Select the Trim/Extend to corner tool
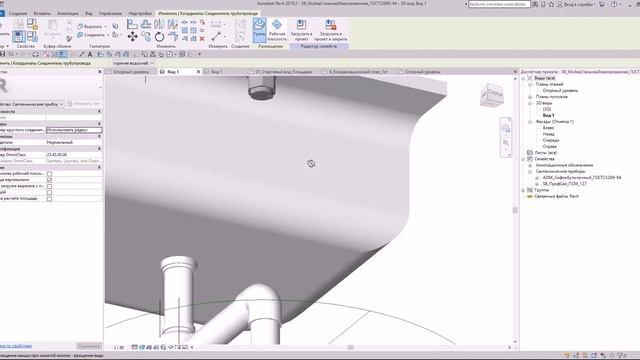The height and width of the screenshot is (360, 640). pos(173,37)
